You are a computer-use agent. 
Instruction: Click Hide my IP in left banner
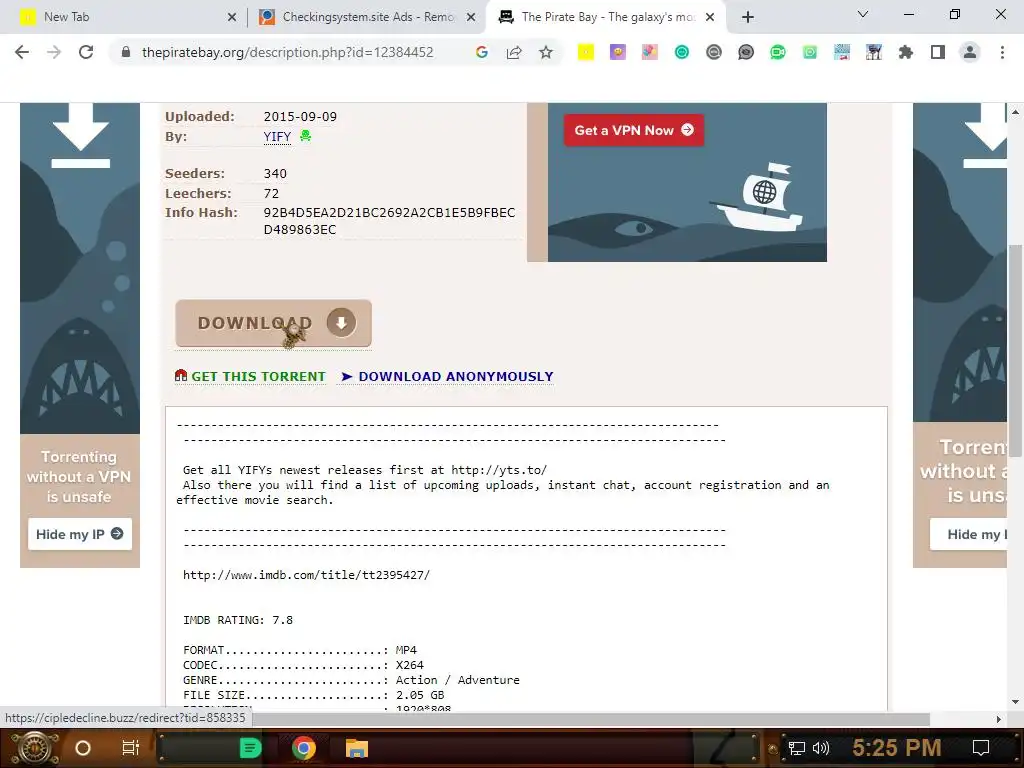(80, 534)
